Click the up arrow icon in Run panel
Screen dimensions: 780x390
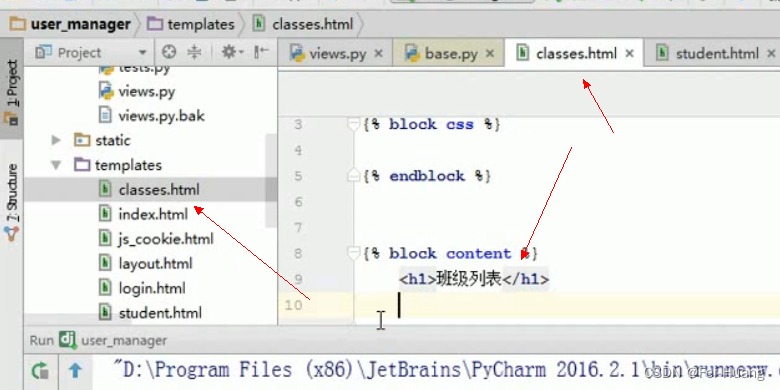[75, 371]
